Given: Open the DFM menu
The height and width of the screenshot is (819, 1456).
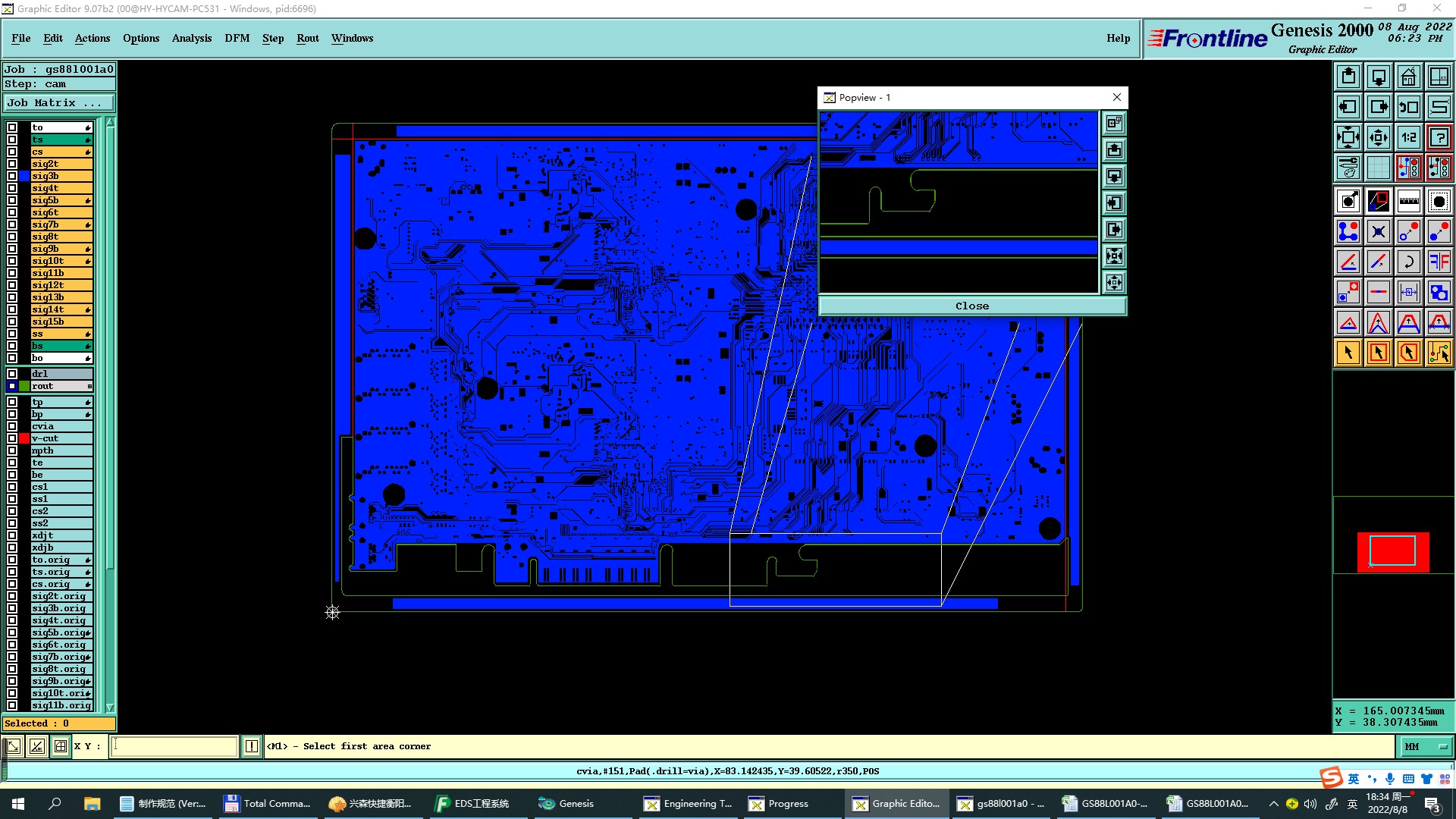Looking at the screenshot, I should click(237, 38).
